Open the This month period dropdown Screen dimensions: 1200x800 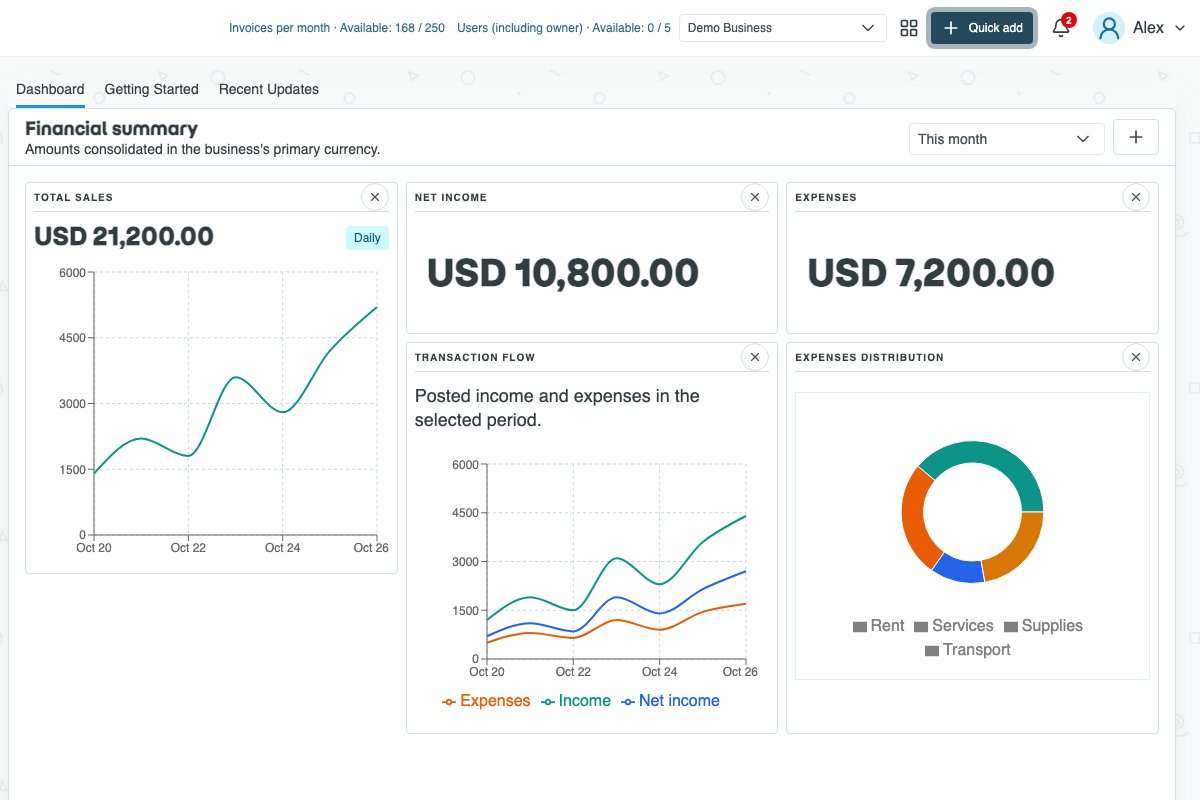pyautogui.click(x=1006, y=139)
